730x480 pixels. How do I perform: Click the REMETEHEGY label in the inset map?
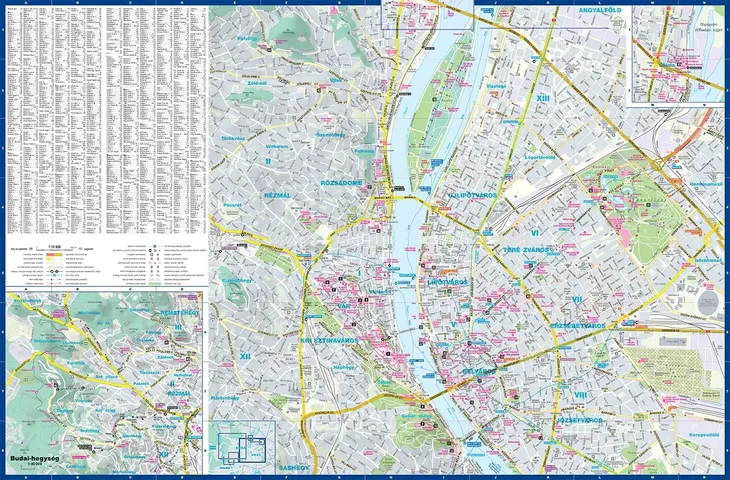click(x=179, y=313)
